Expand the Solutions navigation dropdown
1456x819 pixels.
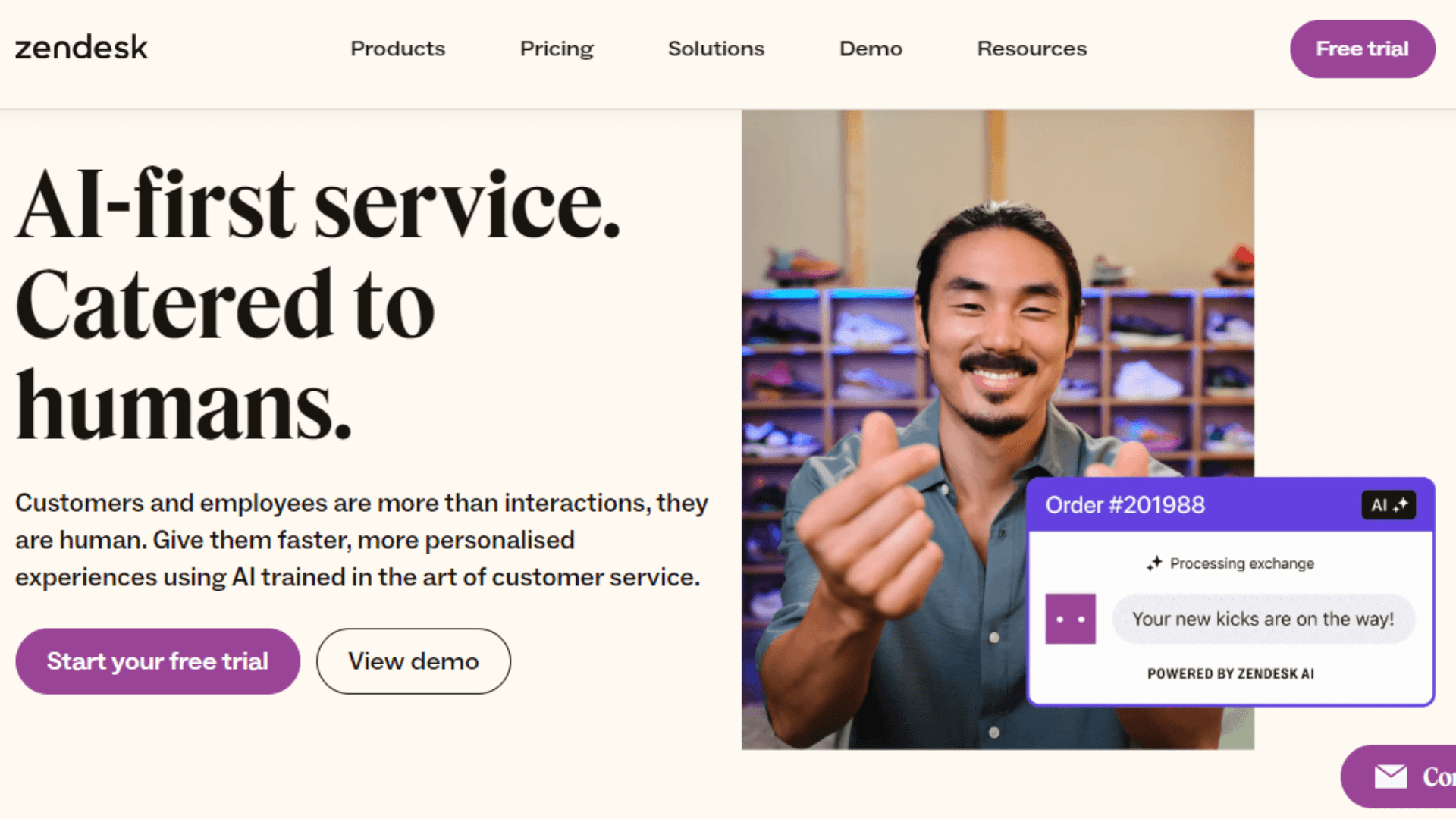[716, 48]
